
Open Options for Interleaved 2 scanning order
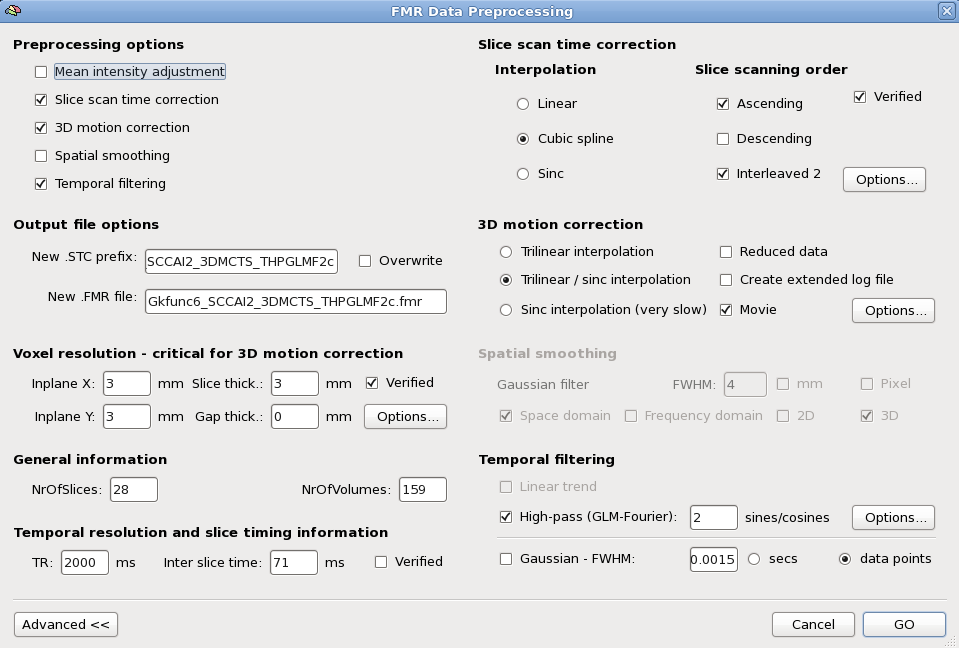(883, 179)
